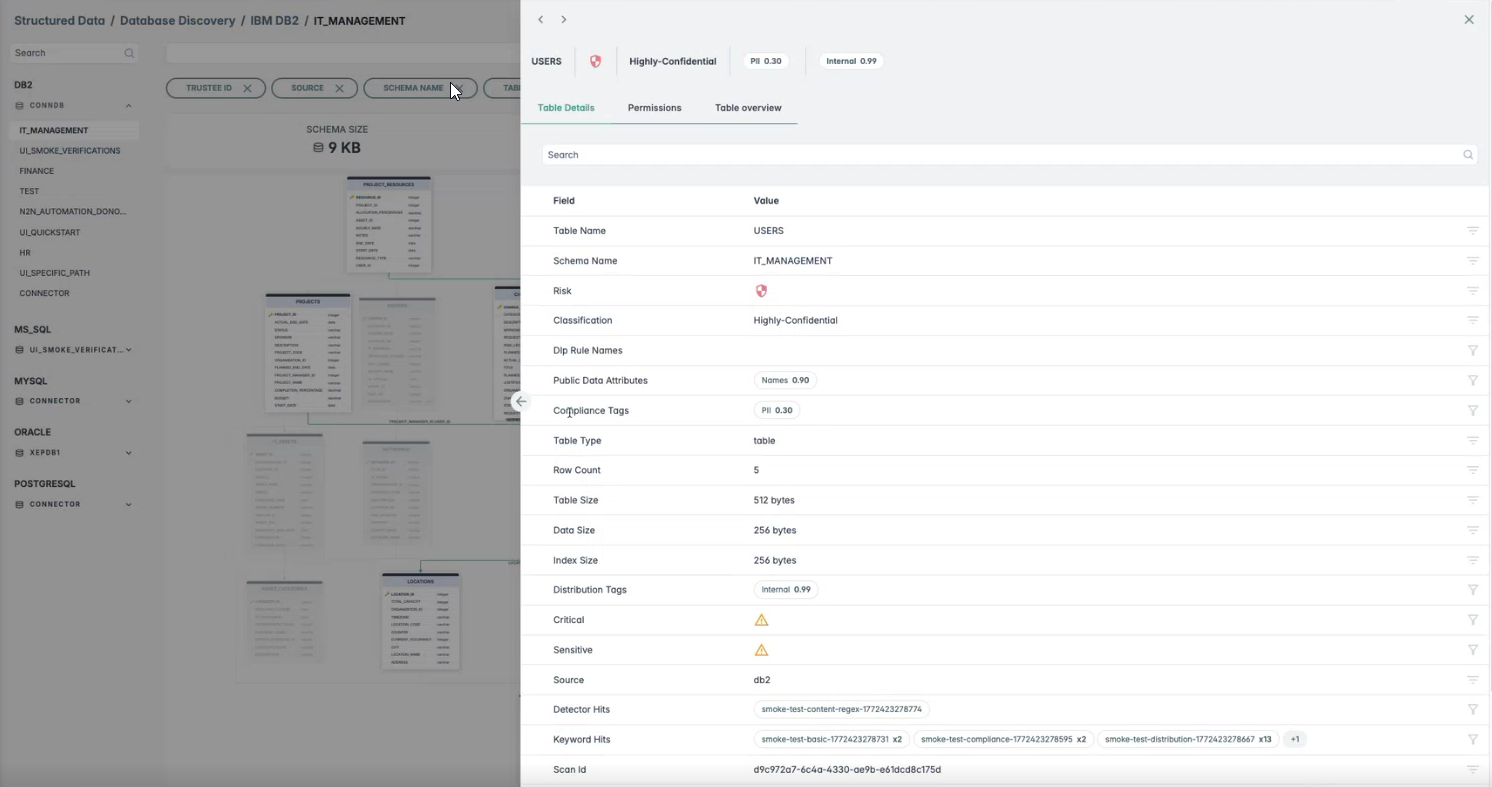Expand the PostgreSQL CONNECTOR node
1492x787 pixels.
pyautogui.click(x=128, y=504)
